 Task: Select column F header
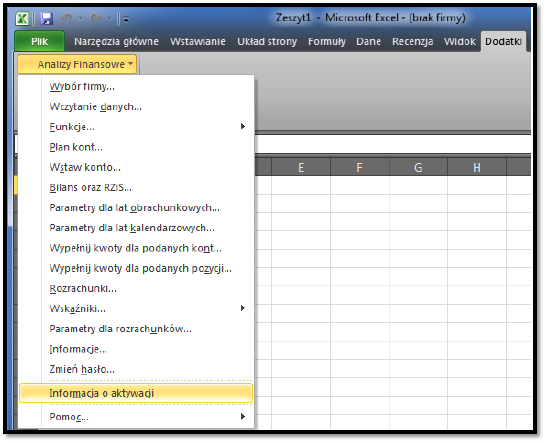(x=359, y=168)
